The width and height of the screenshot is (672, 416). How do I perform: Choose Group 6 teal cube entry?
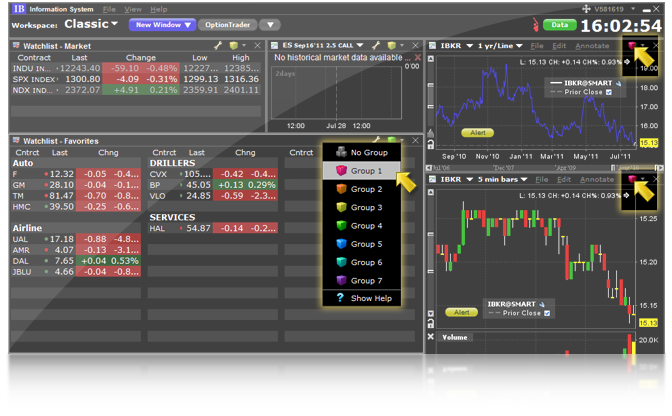(x=362, y=262)
